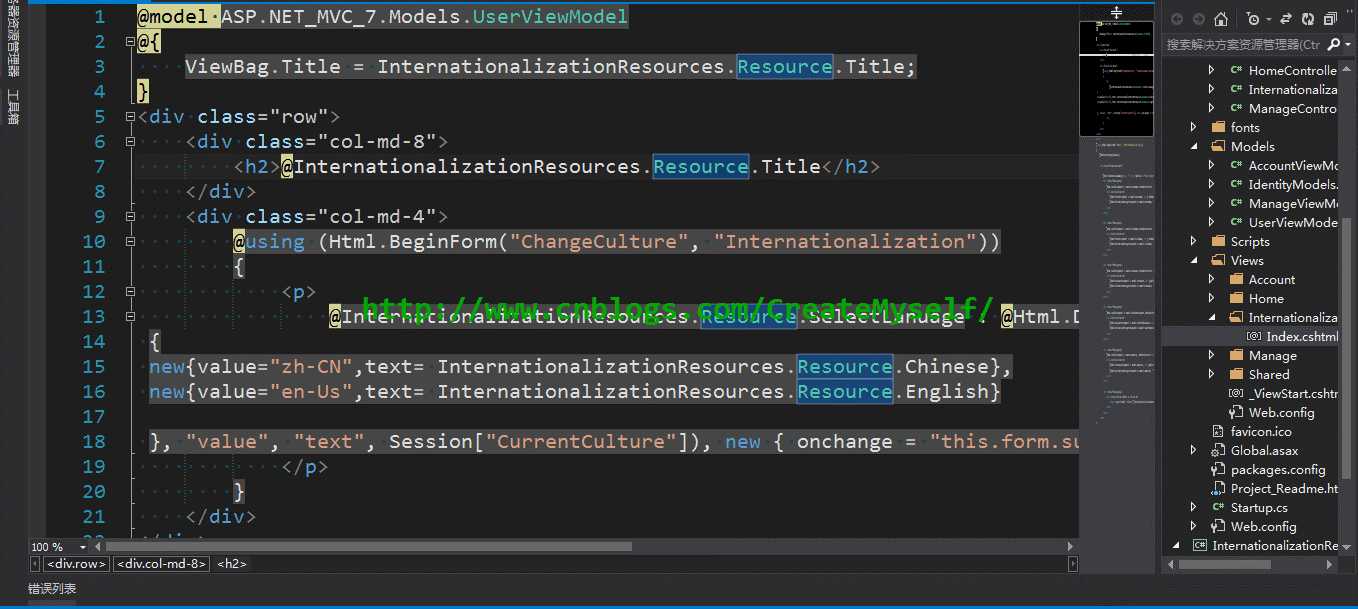Select Index.cshtml in Solution Explorer
Screen dimensions: 1358x609
1301,336
